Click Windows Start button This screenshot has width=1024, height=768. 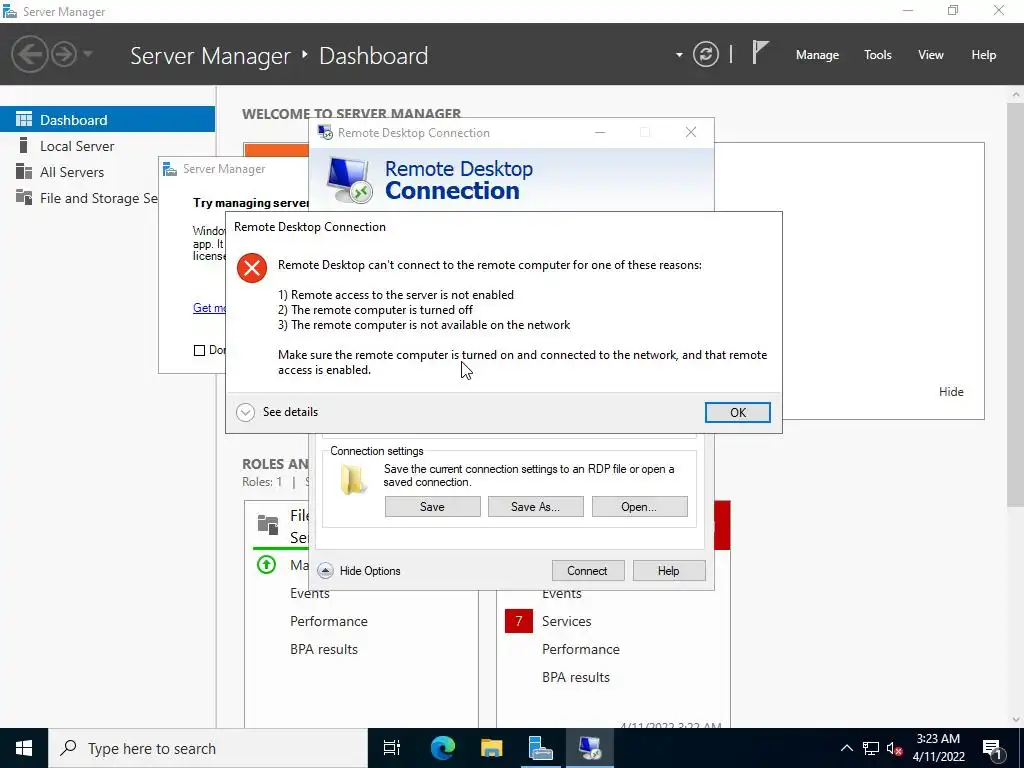[x=24, y=748]
